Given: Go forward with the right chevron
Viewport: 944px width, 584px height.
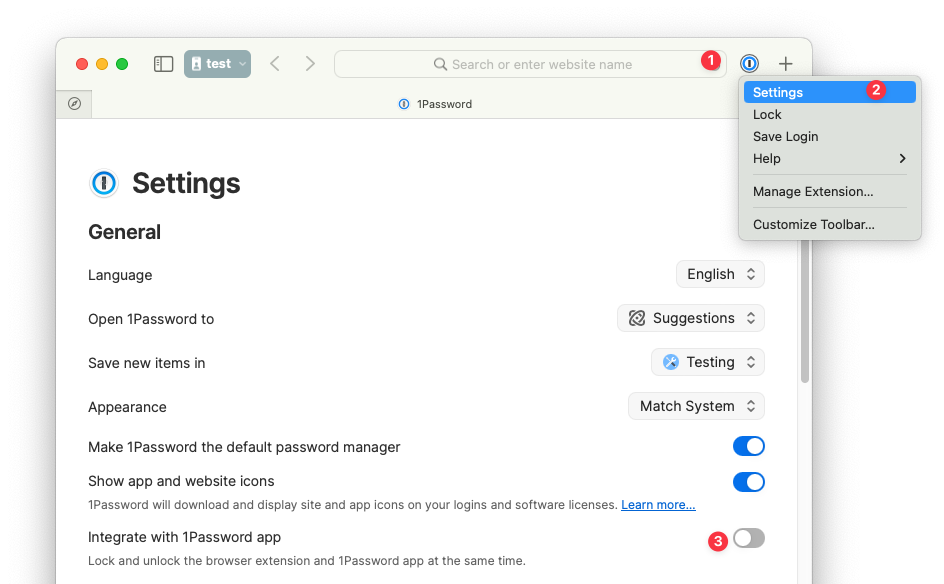Looking at the screenshot, I should point(310,64).
